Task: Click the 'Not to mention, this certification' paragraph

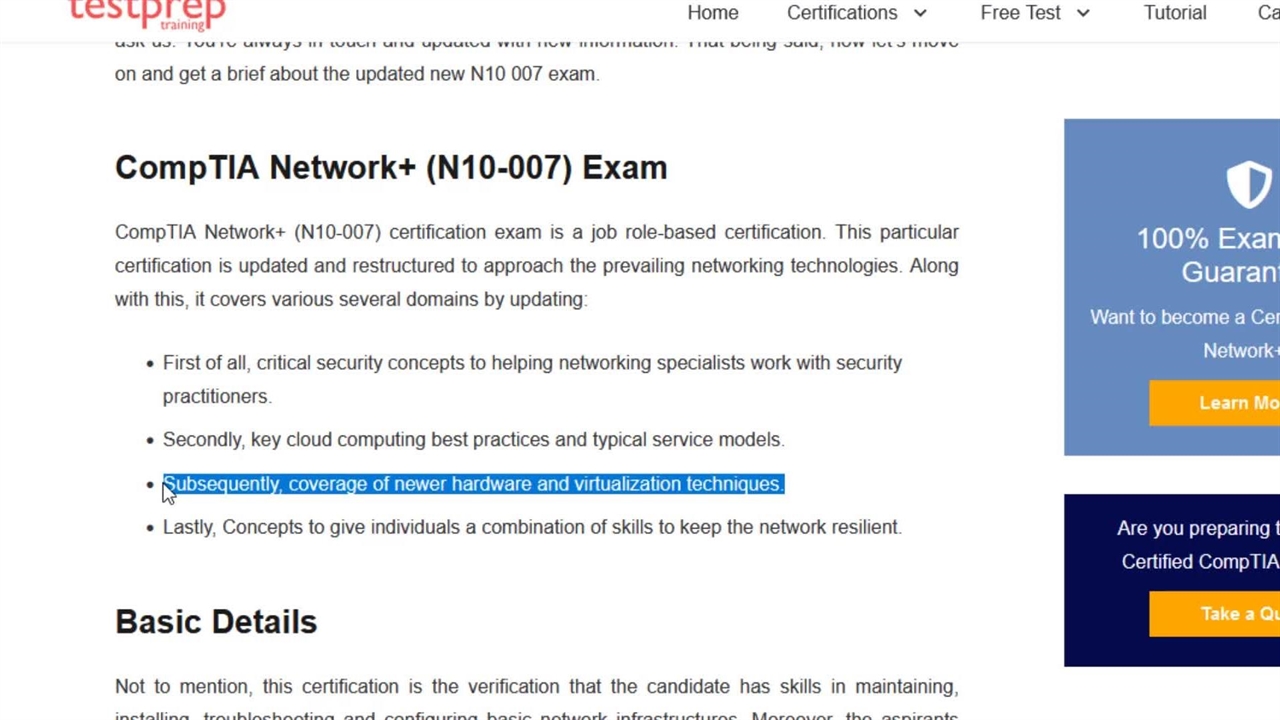Action: point(536,687)
